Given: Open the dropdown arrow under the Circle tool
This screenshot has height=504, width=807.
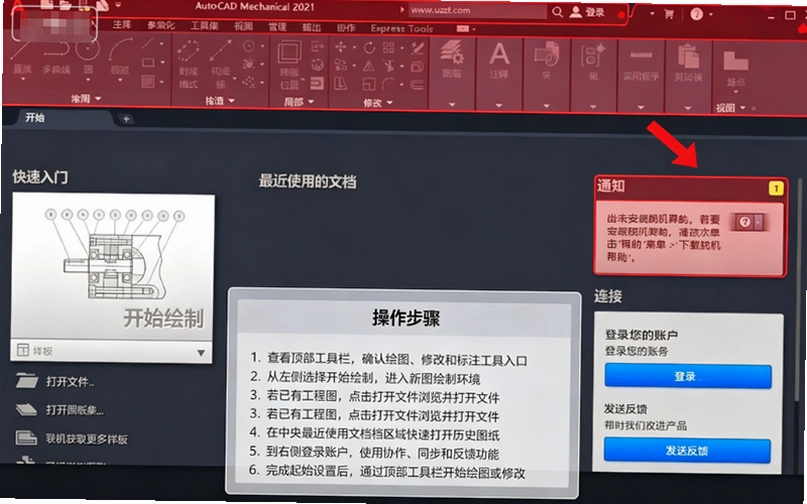Looking at the screenshot, I should (x=88, y=80).
